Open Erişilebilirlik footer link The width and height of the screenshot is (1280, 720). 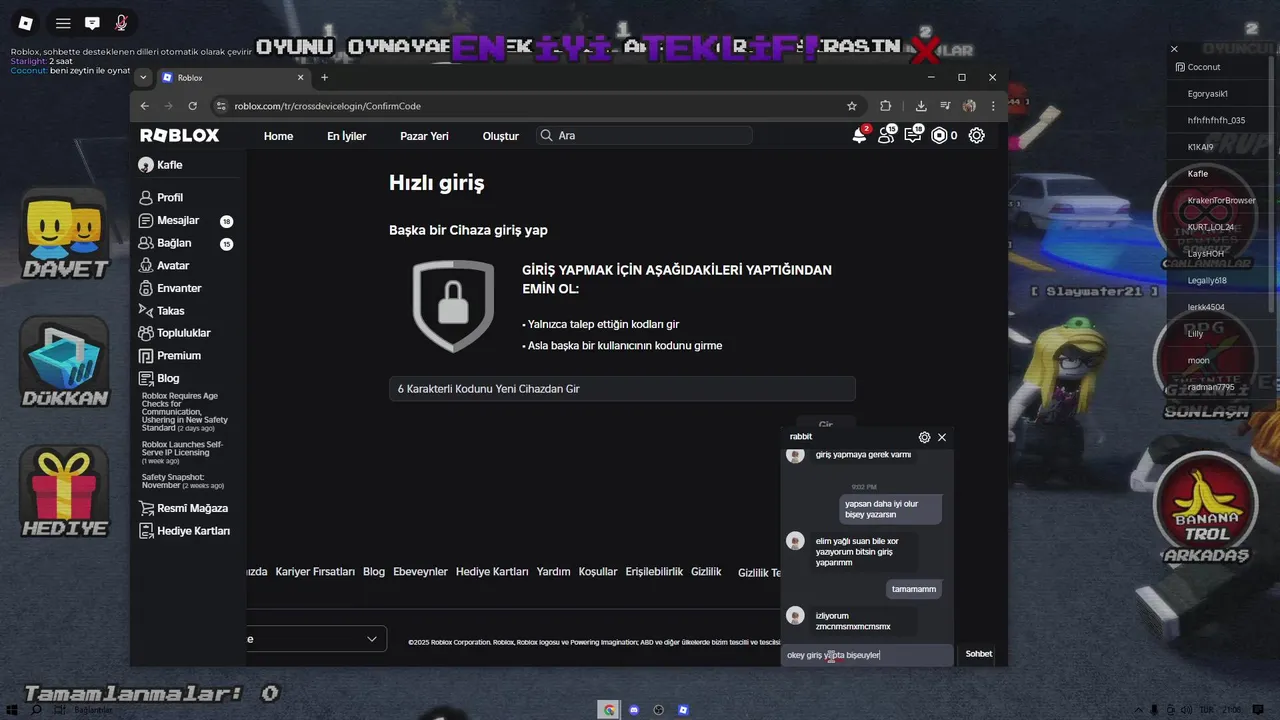(654, 572)
